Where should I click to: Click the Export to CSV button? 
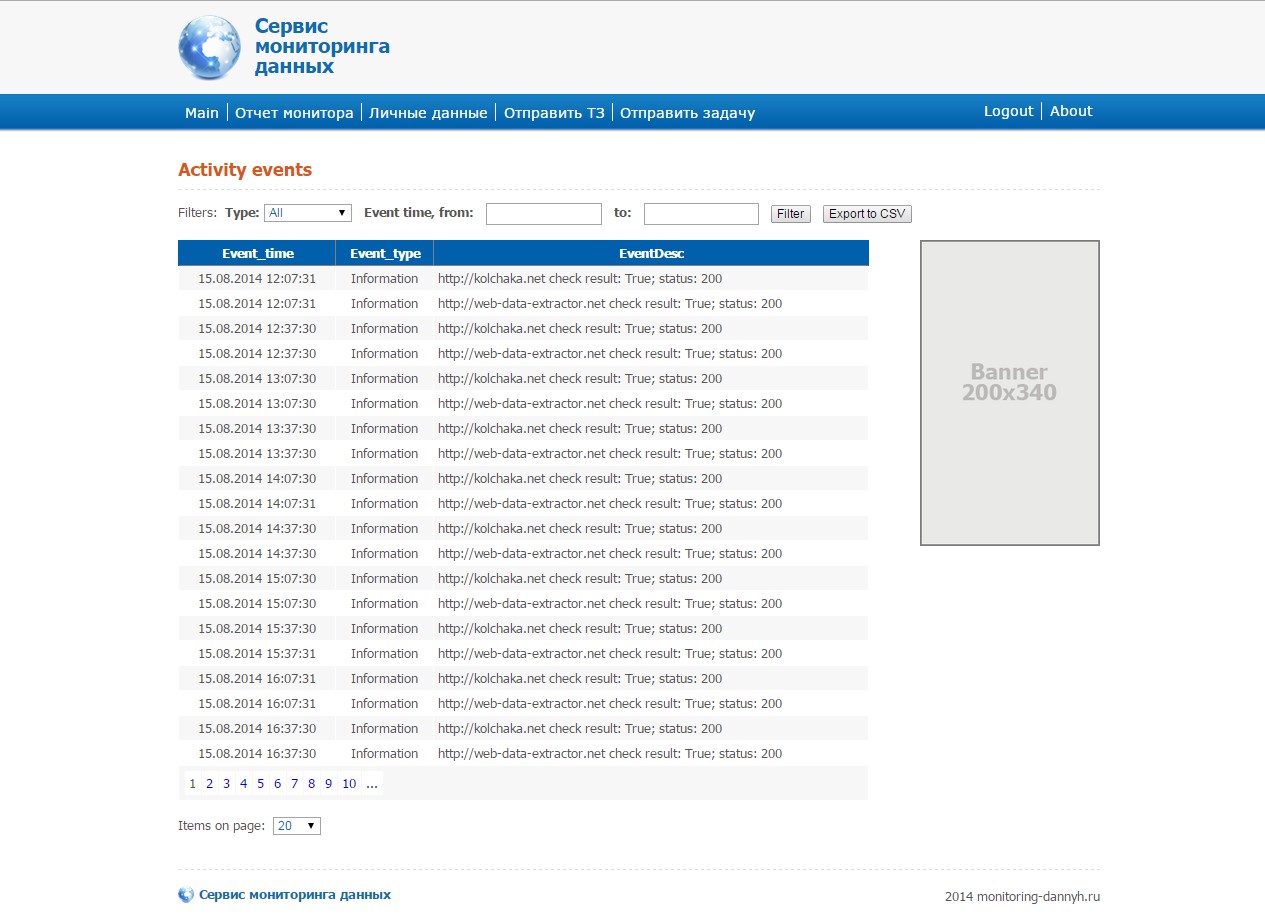867,214
